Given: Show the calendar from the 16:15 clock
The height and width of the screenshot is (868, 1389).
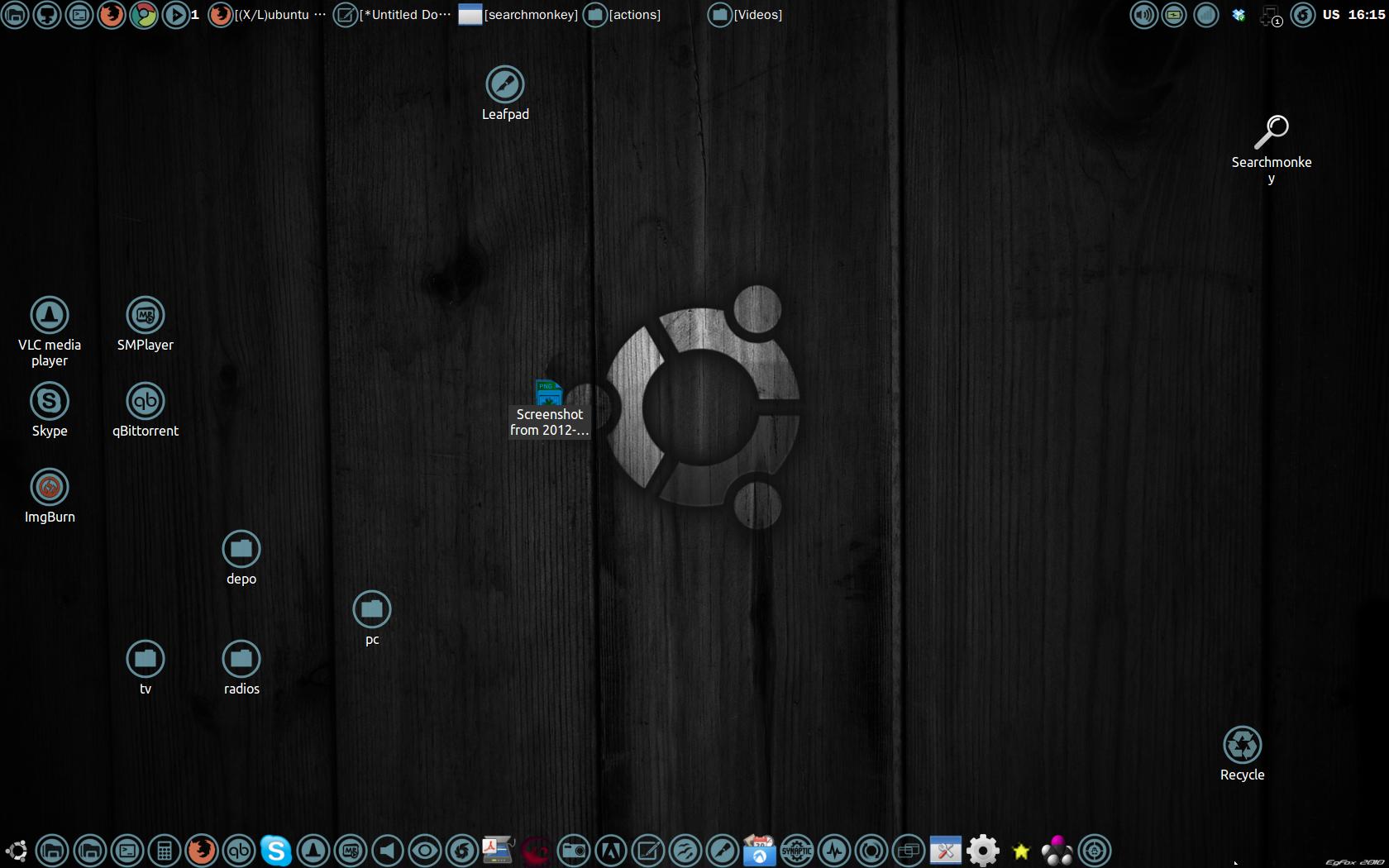Looking at the screenshot, I should (x=1367, y=15).
